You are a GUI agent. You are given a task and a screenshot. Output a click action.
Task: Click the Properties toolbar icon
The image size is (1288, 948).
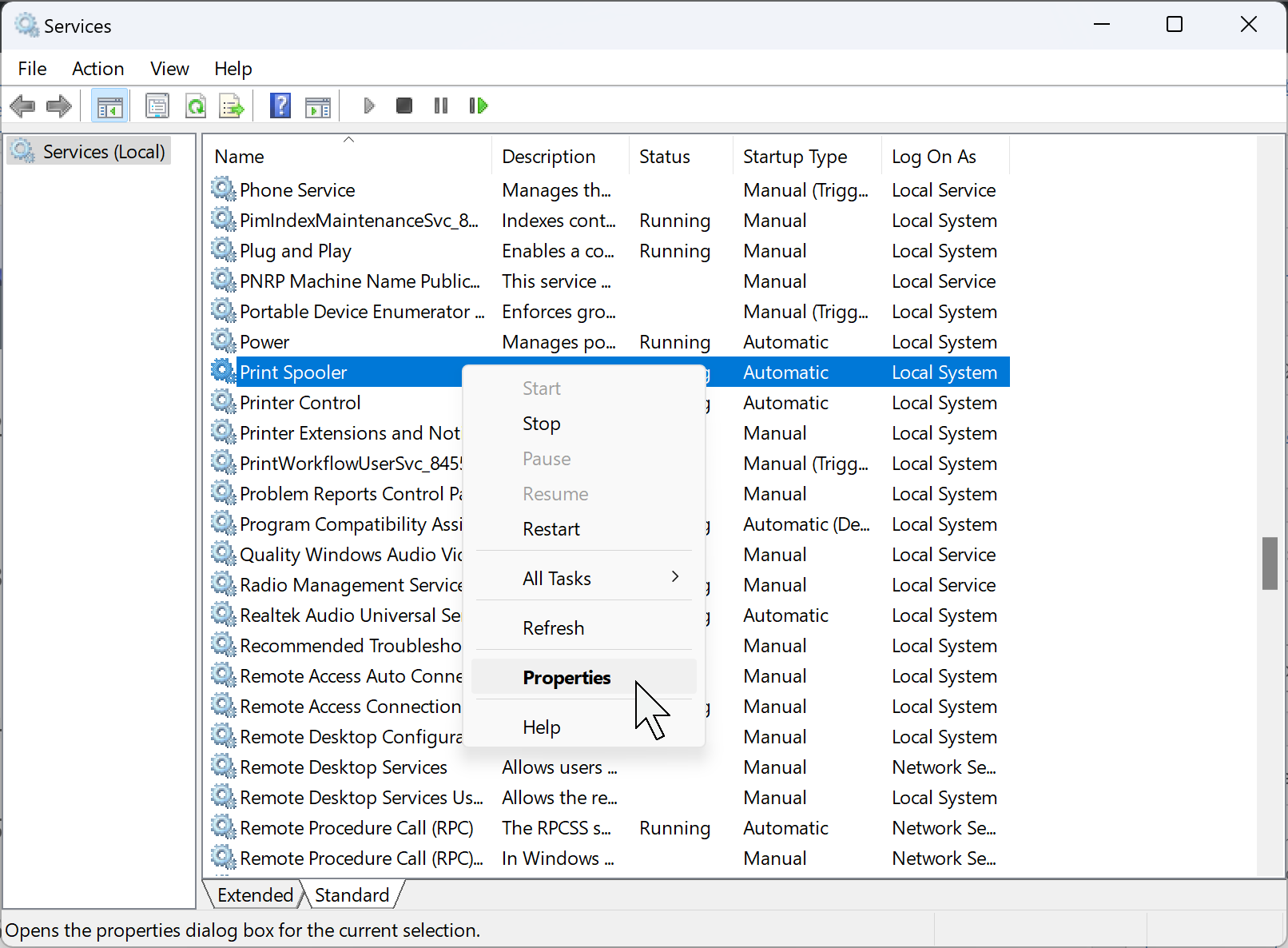tap(157, 106)
